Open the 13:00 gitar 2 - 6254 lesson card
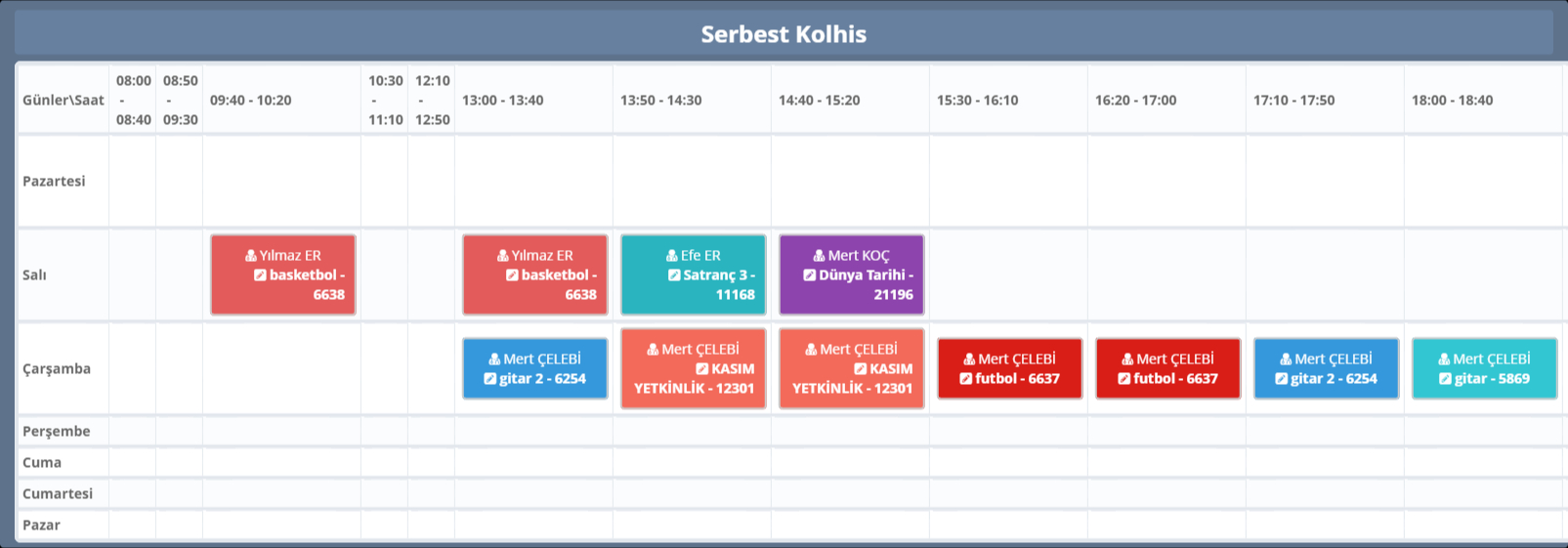 tap(534, 368)
